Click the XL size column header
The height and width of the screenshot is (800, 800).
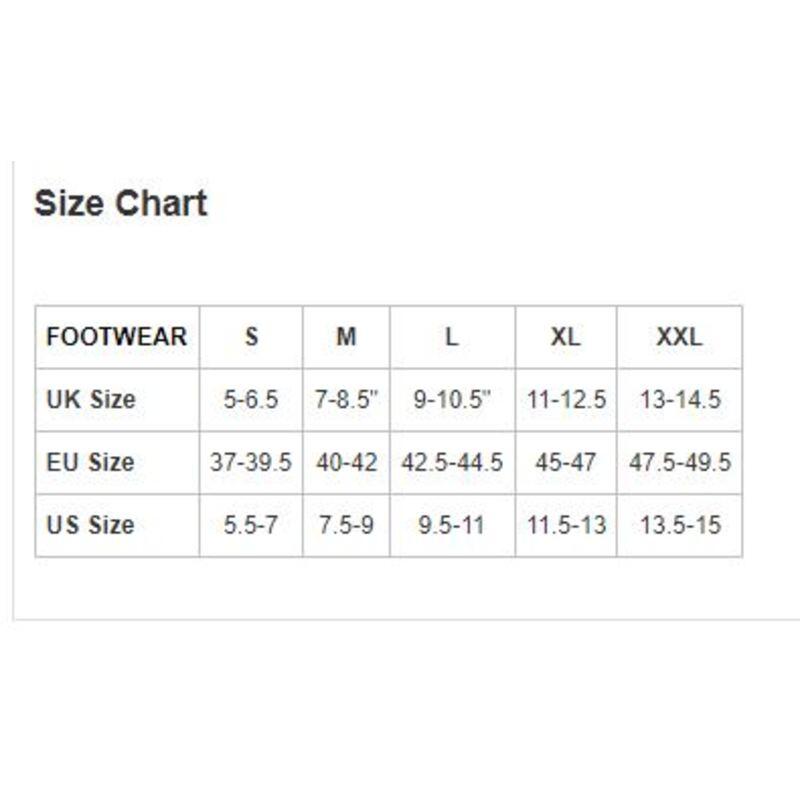(x=566, y=337)
